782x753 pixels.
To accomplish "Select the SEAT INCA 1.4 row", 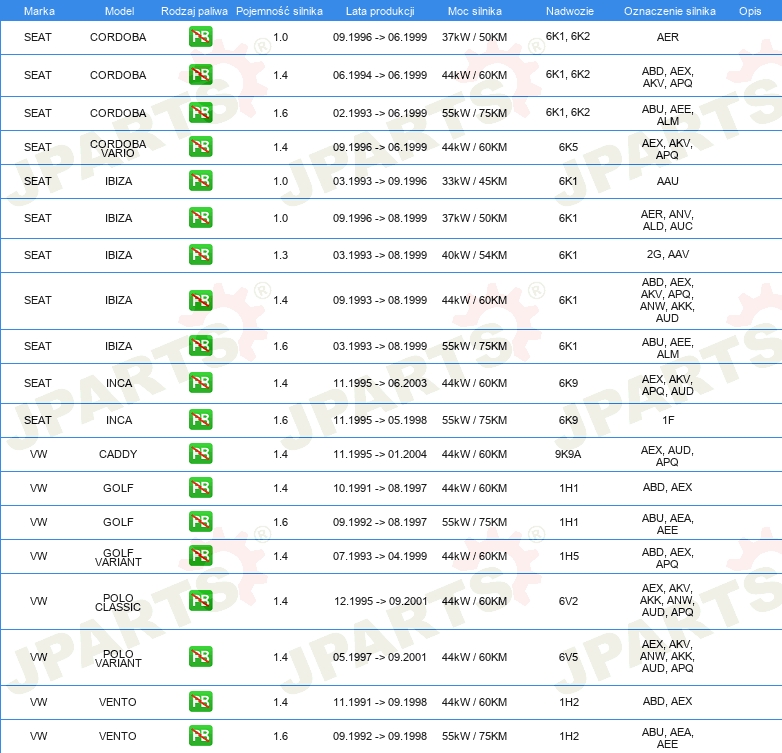I will [391, 383].
